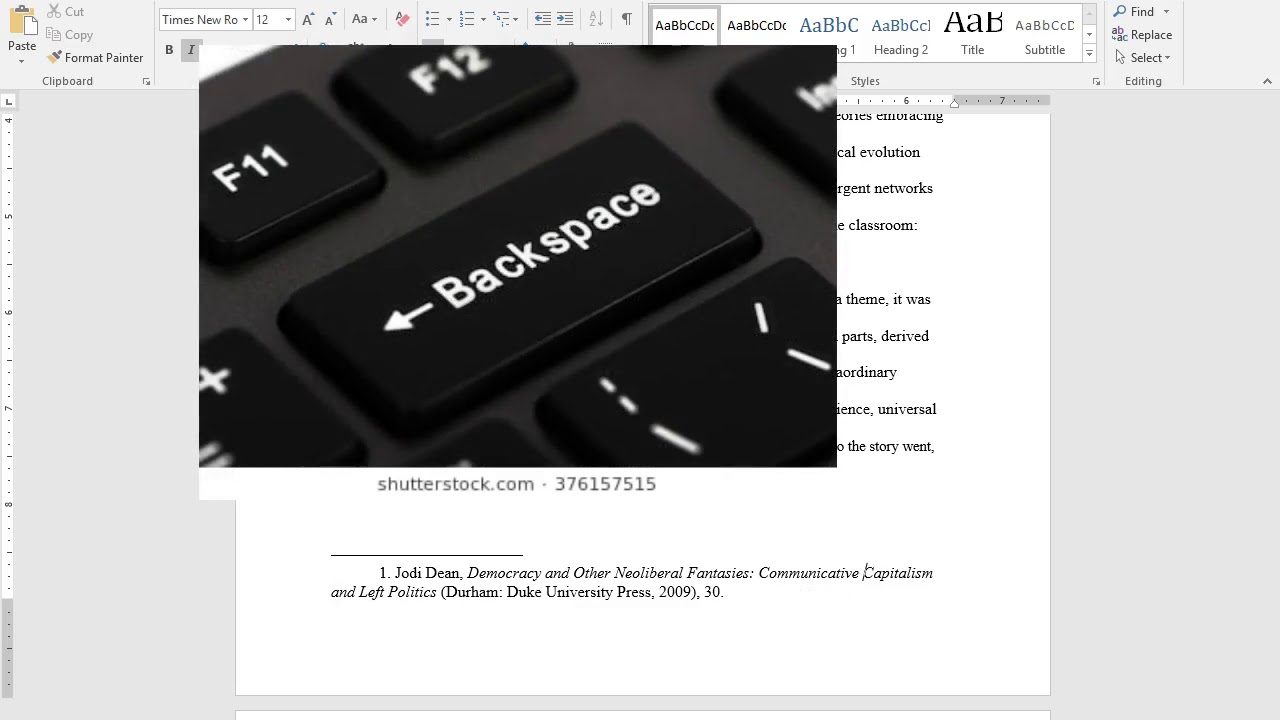1280x720 pixels.
Task: Open the multilevel list dropdown arrow
Action: (x=517, y=19)
